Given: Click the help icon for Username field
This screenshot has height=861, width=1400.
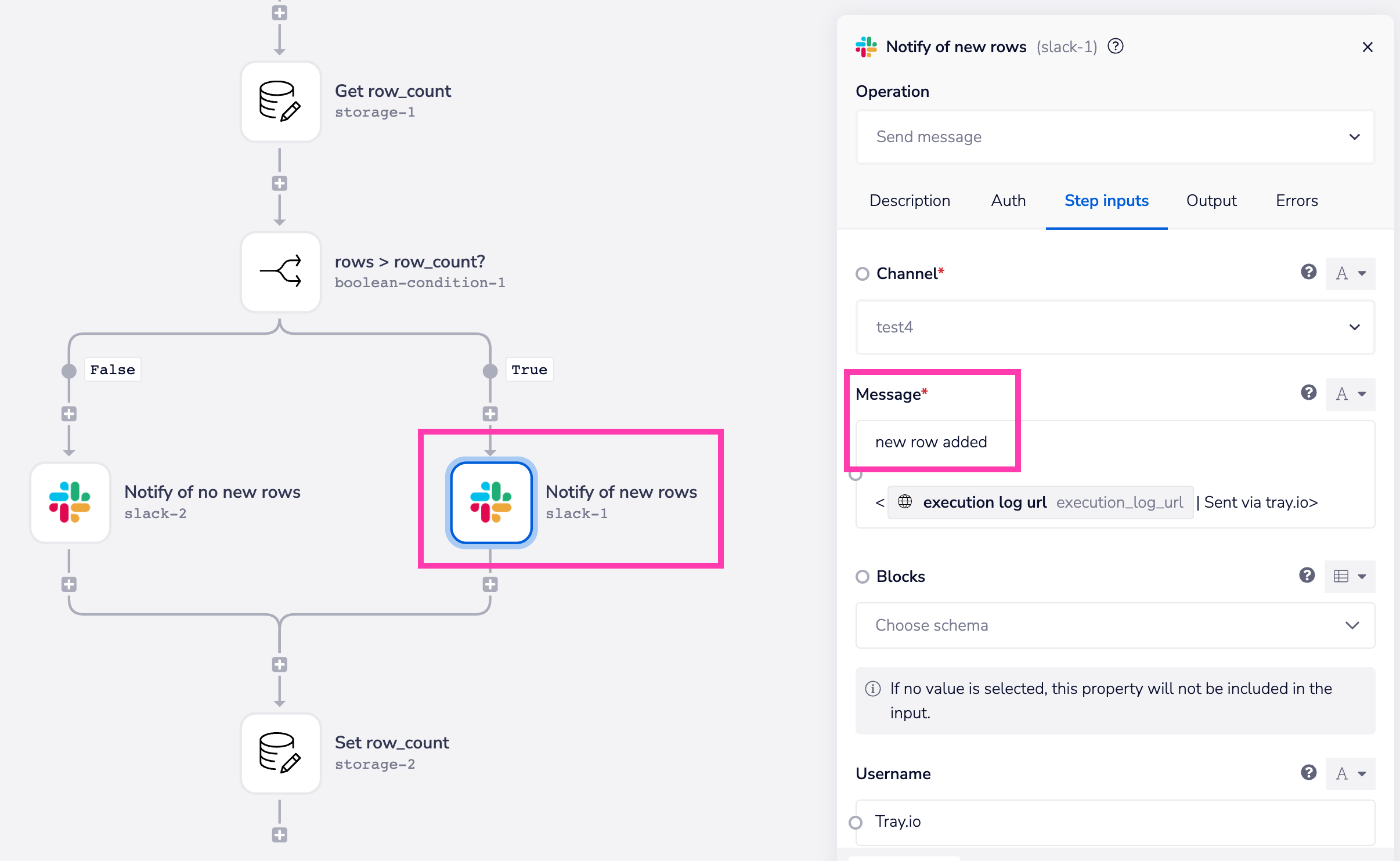Looking at the screenshot, I should tap(1308, 773).
